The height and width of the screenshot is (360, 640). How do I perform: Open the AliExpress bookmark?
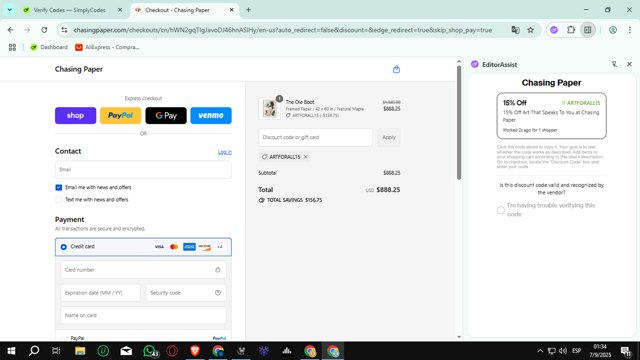[x=107, y=47]
